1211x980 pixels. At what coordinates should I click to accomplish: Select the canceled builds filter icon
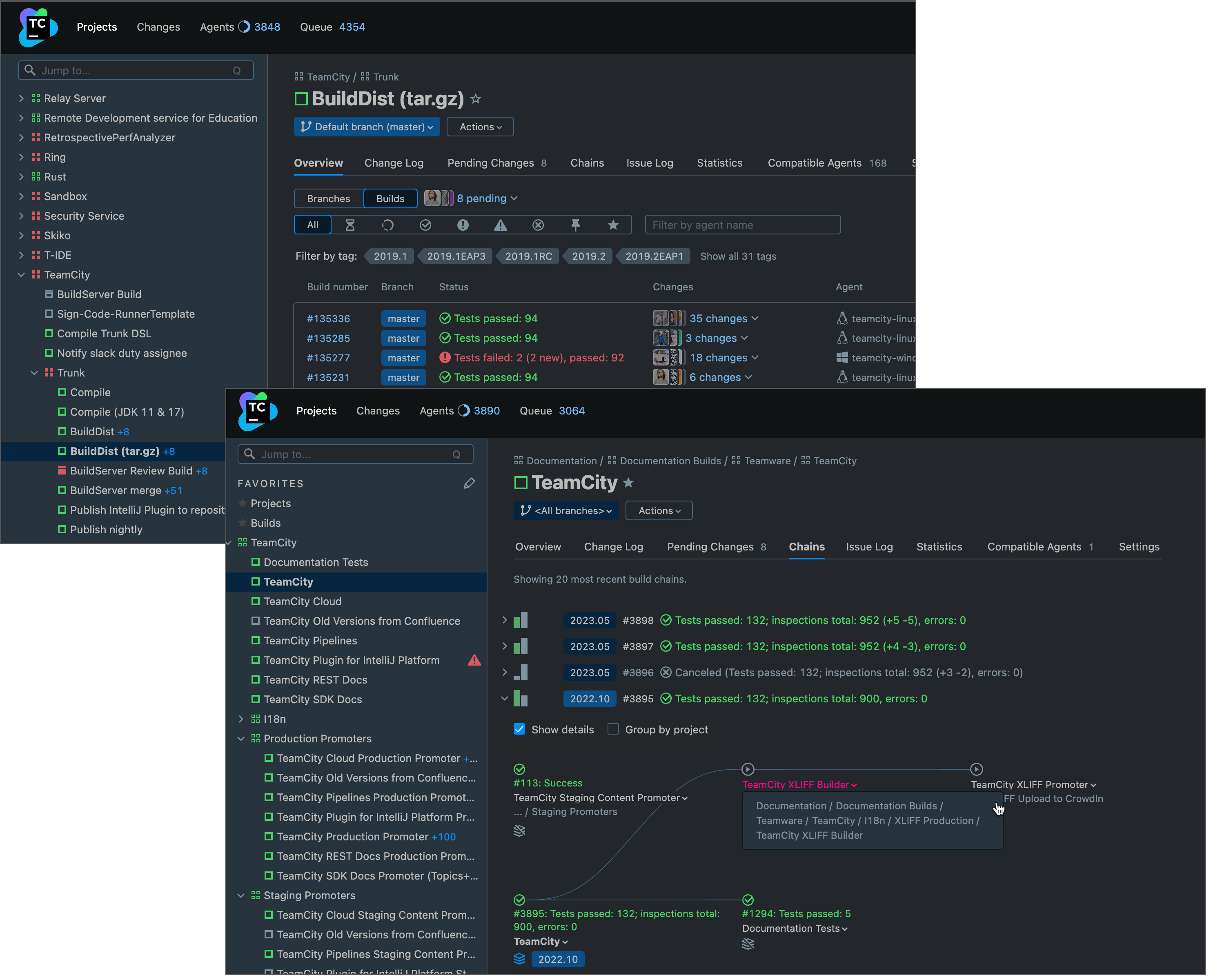tap(538, 225)
